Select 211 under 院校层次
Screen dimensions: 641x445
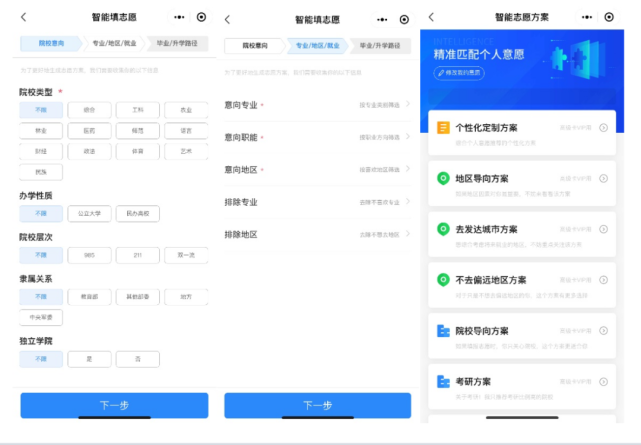tap(138, 255)
